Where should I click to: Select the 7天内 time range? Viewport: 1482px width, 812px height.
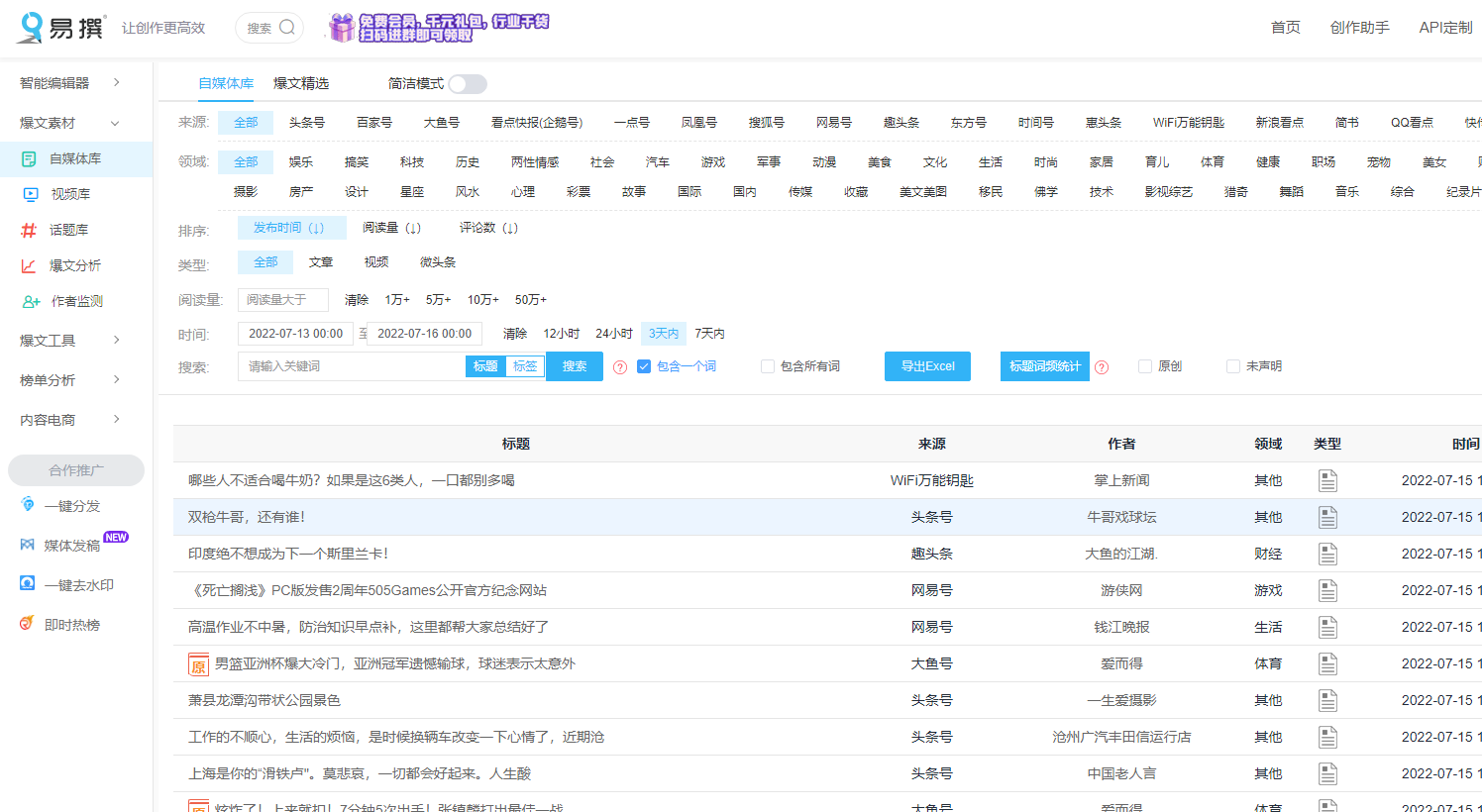tap(709, 334)
